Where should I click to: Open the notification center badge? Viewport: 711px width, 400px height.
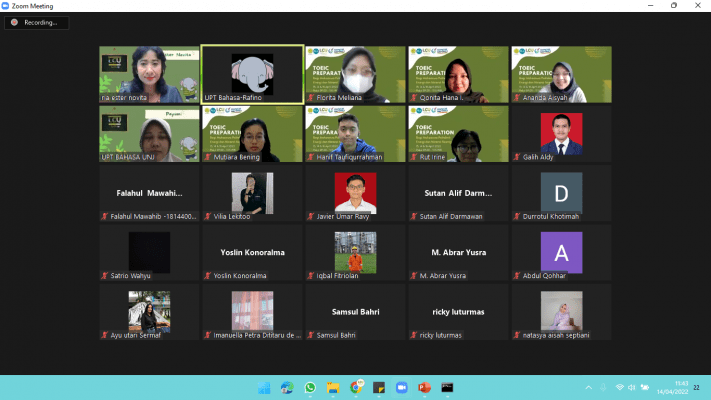coord(697,387)
